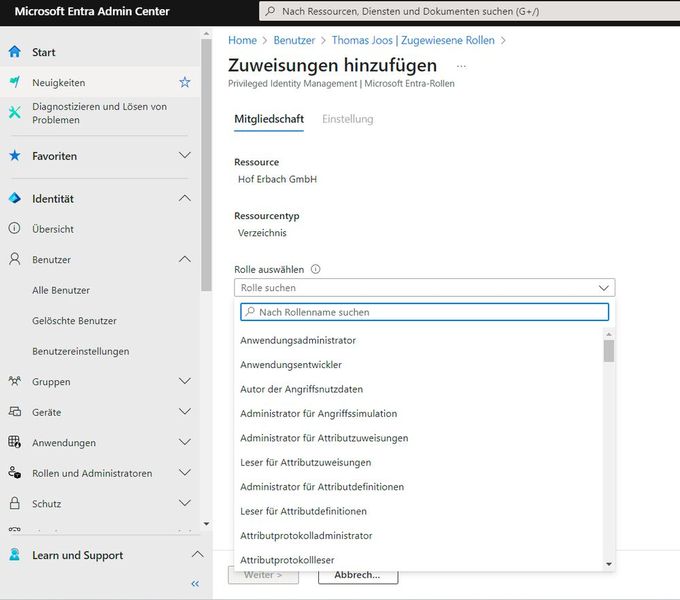The image size is (680, 600).
Task: Open Gelöschte Benutzer in sidebar
Action: (74, 320)
